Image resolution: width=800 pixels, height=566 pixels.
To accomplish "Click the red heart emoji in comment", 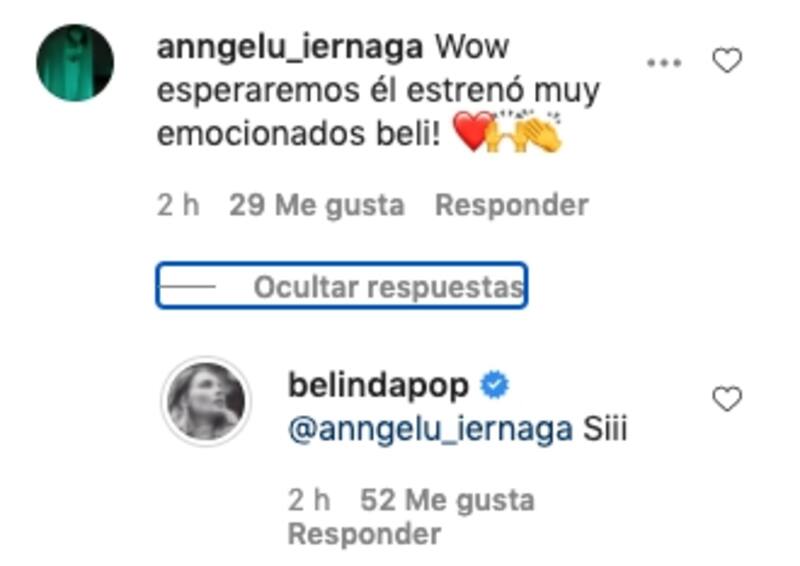I will tap(472, 131).
